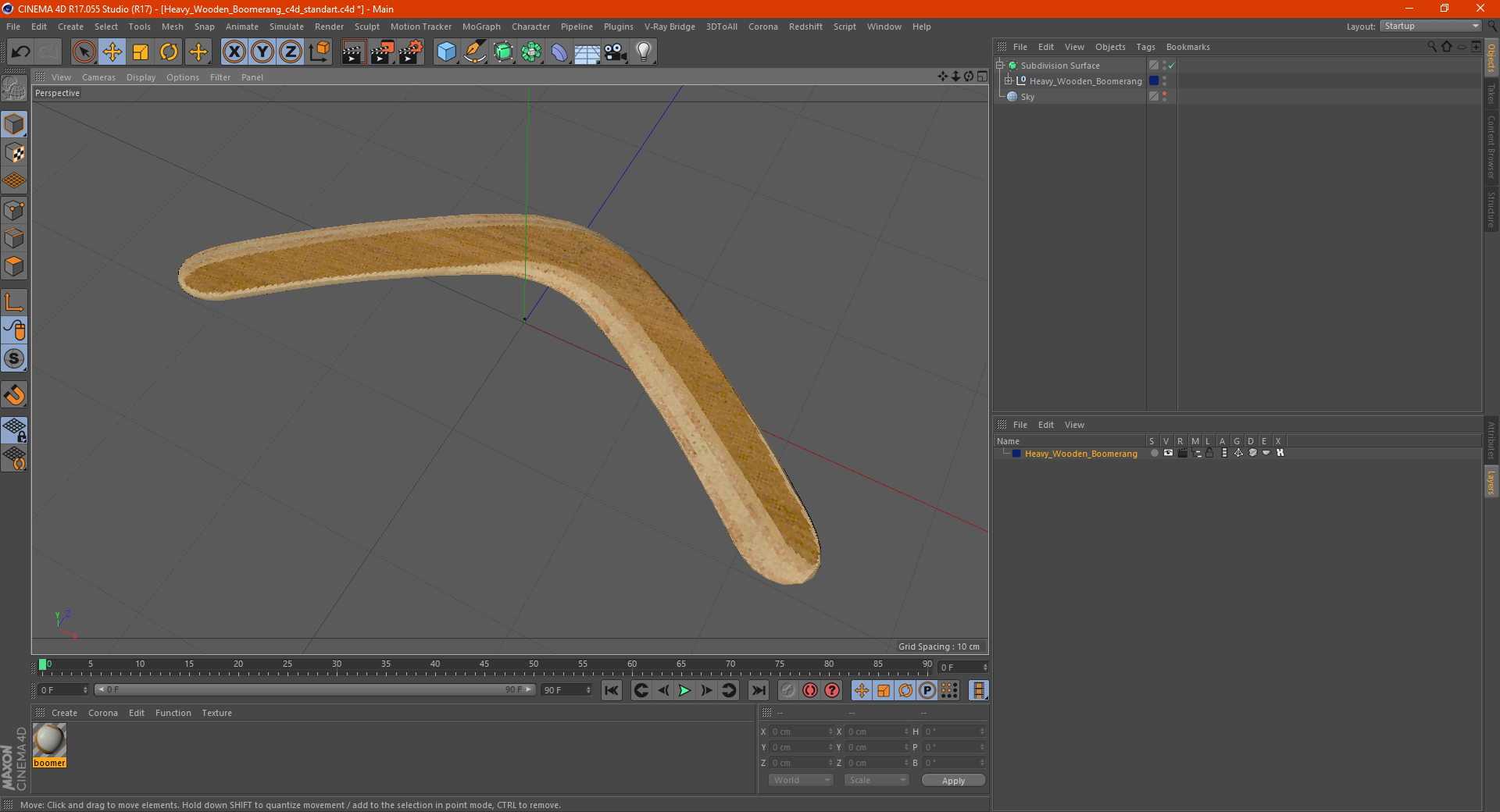1500x812 pixels.
Task: Click the blue layer color swatch
Action: (1016, 454)
